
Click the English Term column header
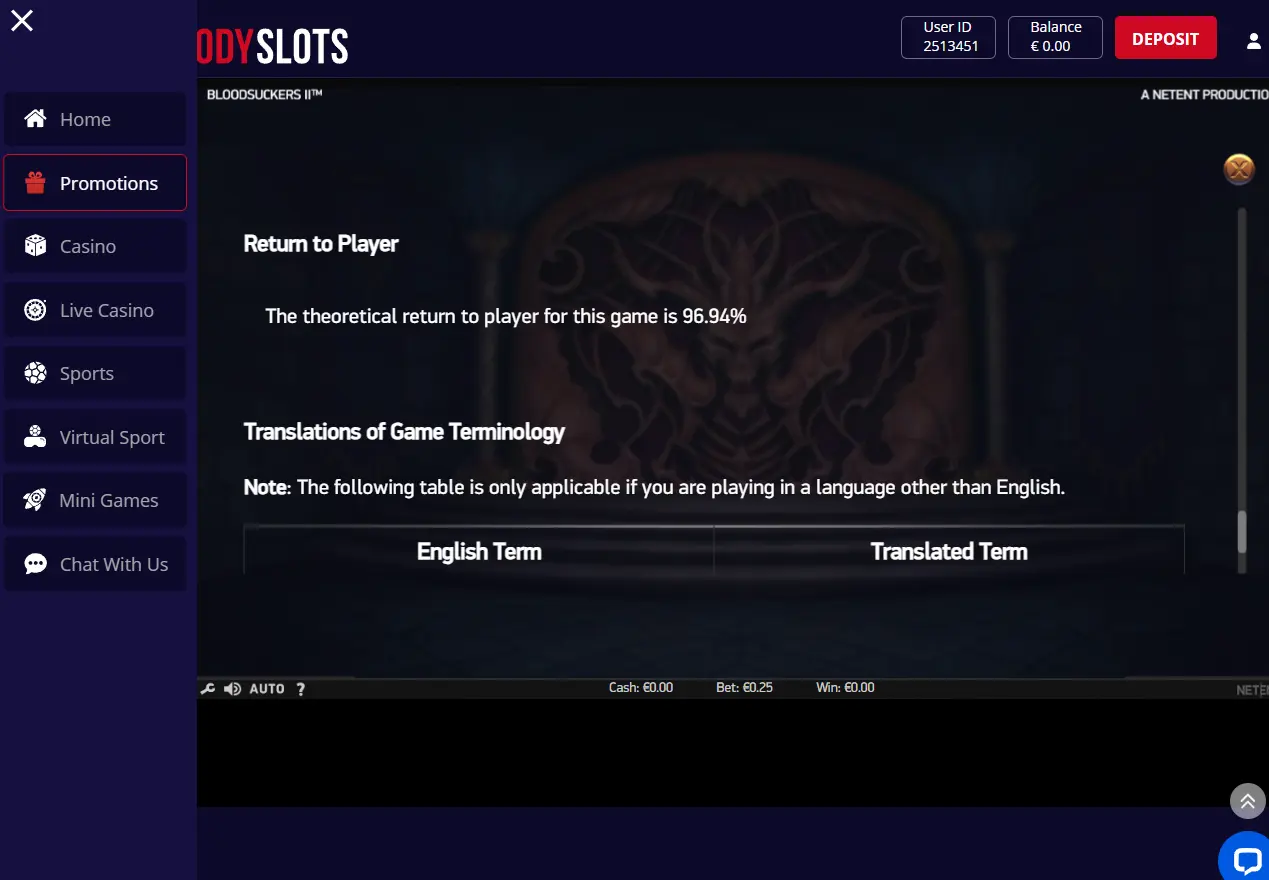click(479, 552)
